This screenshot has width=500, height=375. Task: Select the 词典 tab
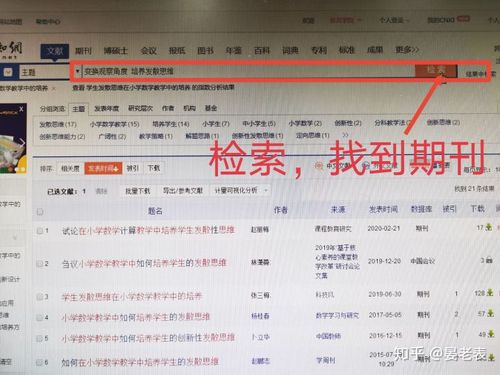[x=290, y=50]
